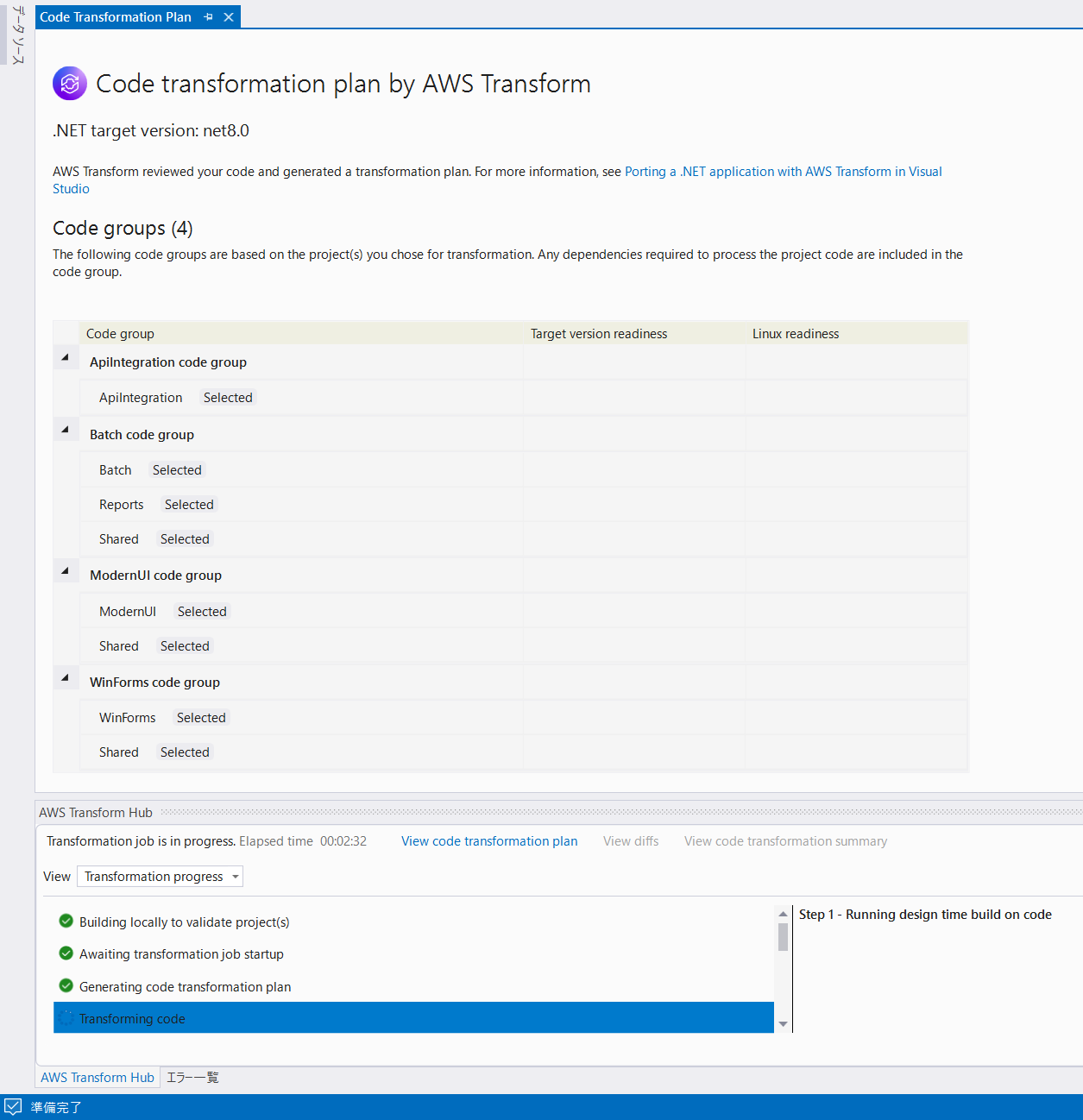
Task: Click the Code groups (4) heading
Action: [123, 229]
